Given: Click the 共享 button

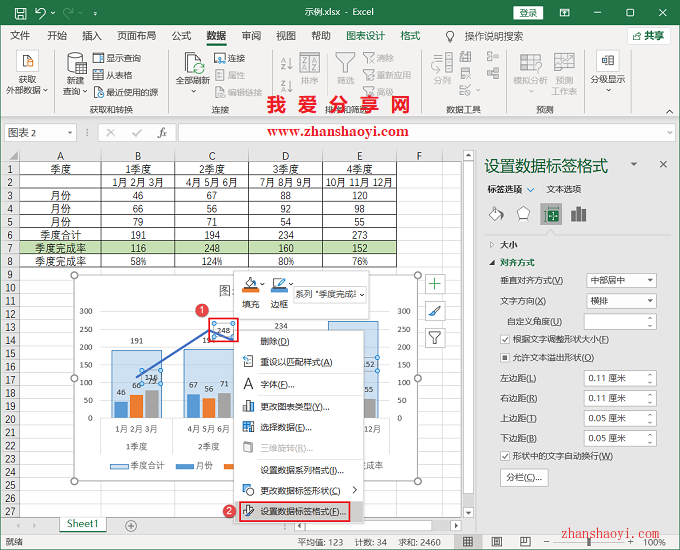Looking at the screenshot, I should click(649, 36).
